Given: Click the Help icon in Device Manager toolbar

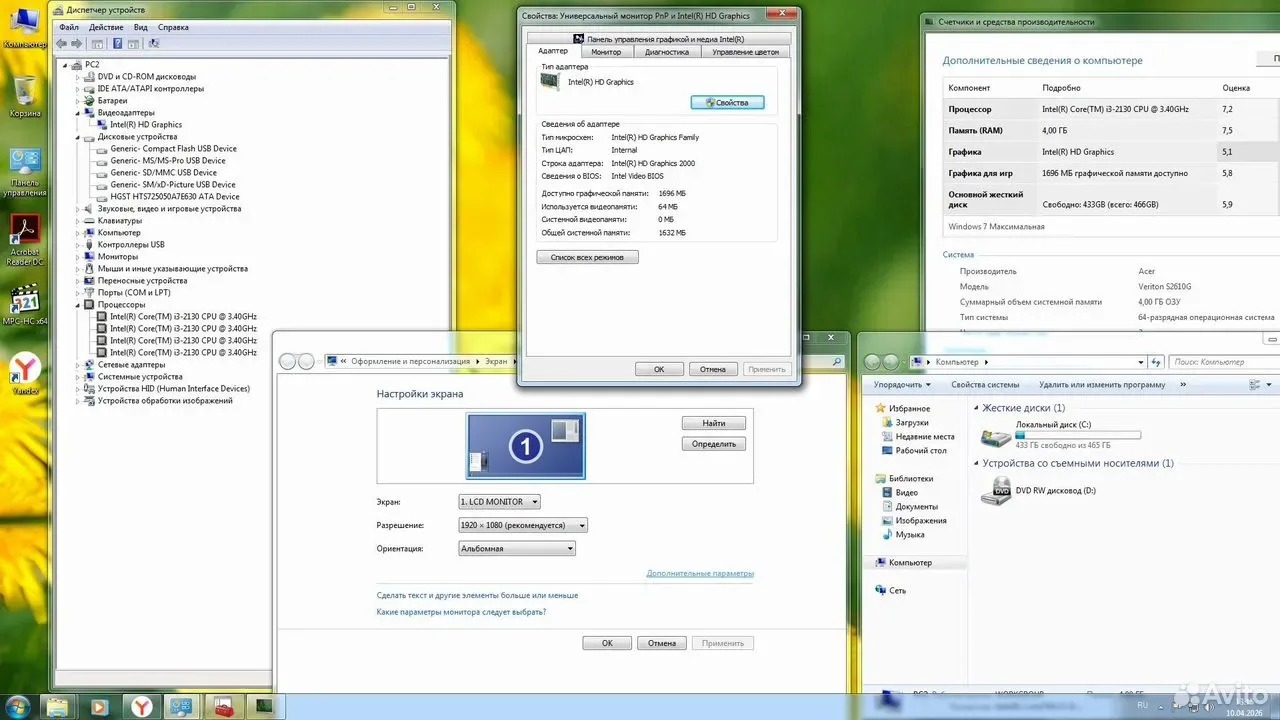Looking at the screenshot, I should pyautogui.click(x=117, y=44).
